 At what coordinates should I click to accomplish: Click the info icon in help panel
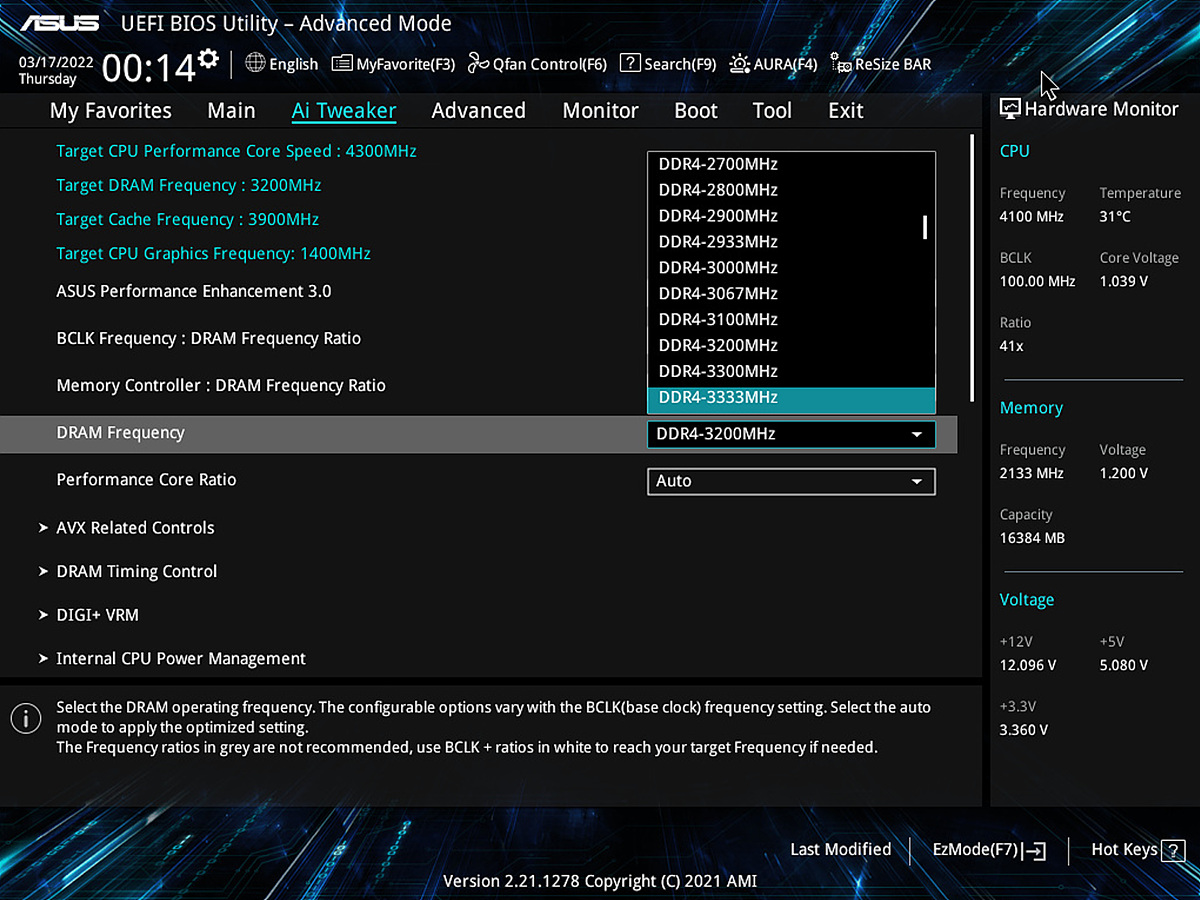point(26,718)
